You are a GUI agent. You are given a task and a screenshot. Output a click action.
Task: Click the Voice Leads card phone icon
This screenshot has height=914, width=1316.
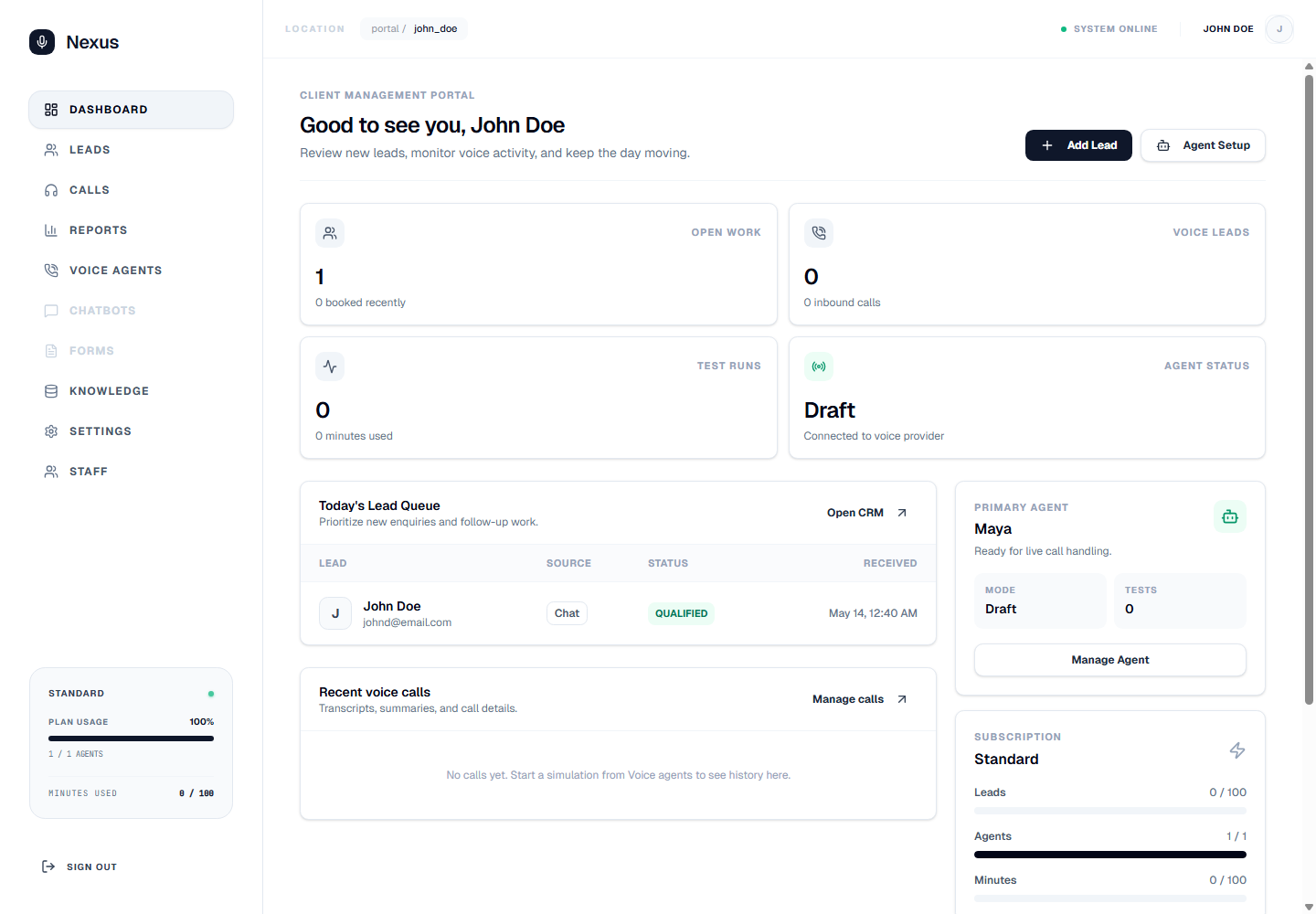819,233
